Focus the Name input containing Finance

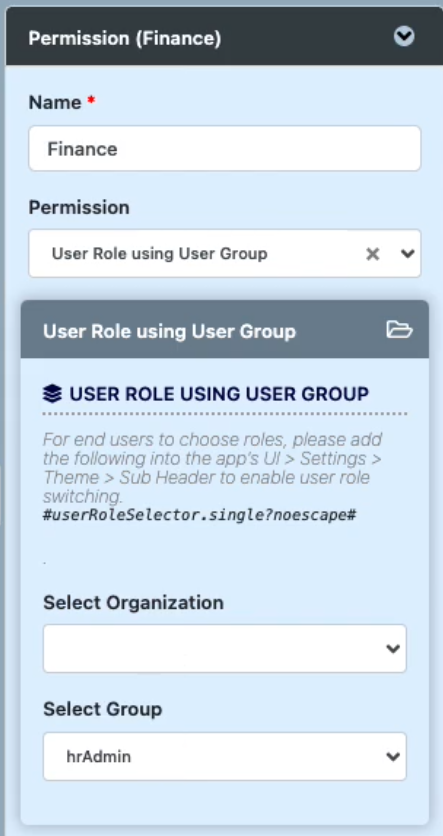coord(224,148)
